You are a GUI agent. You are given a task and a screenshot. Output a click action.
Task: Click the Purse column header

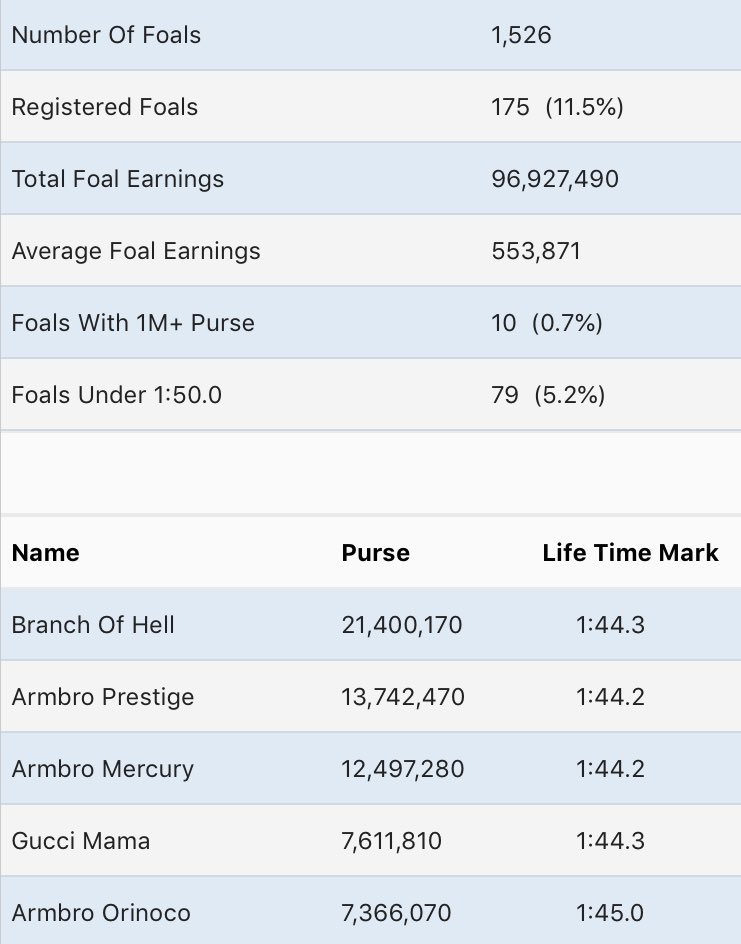(376, 553)
